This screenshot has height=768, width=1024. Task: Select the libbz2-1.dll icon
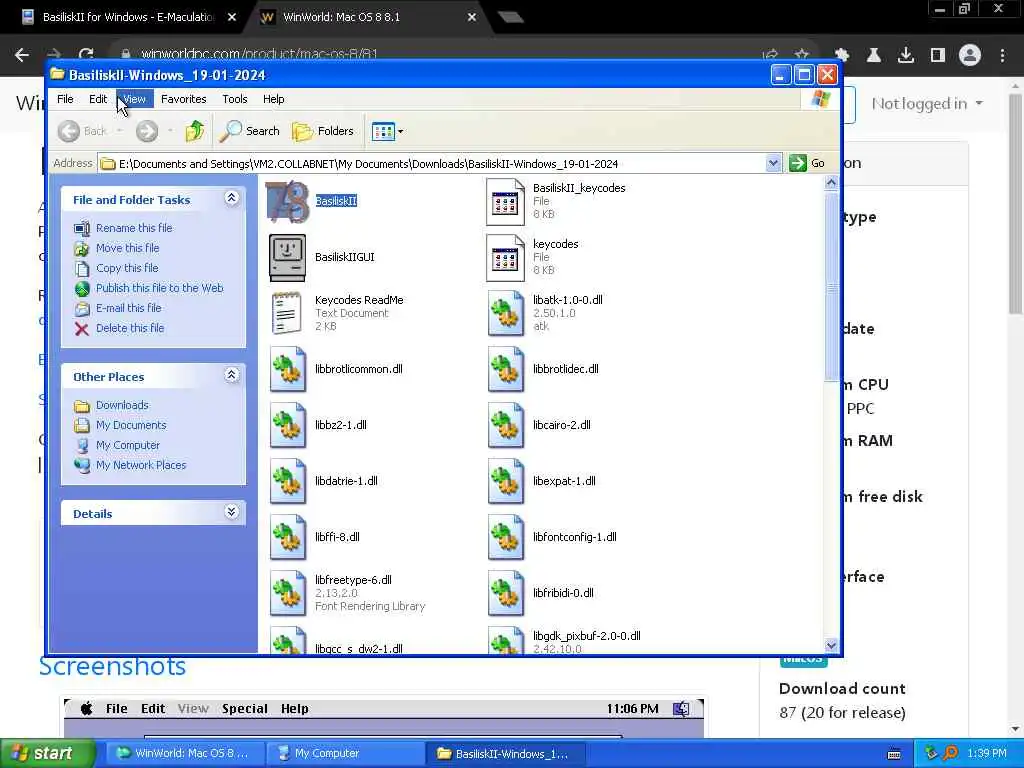(287, 426)
